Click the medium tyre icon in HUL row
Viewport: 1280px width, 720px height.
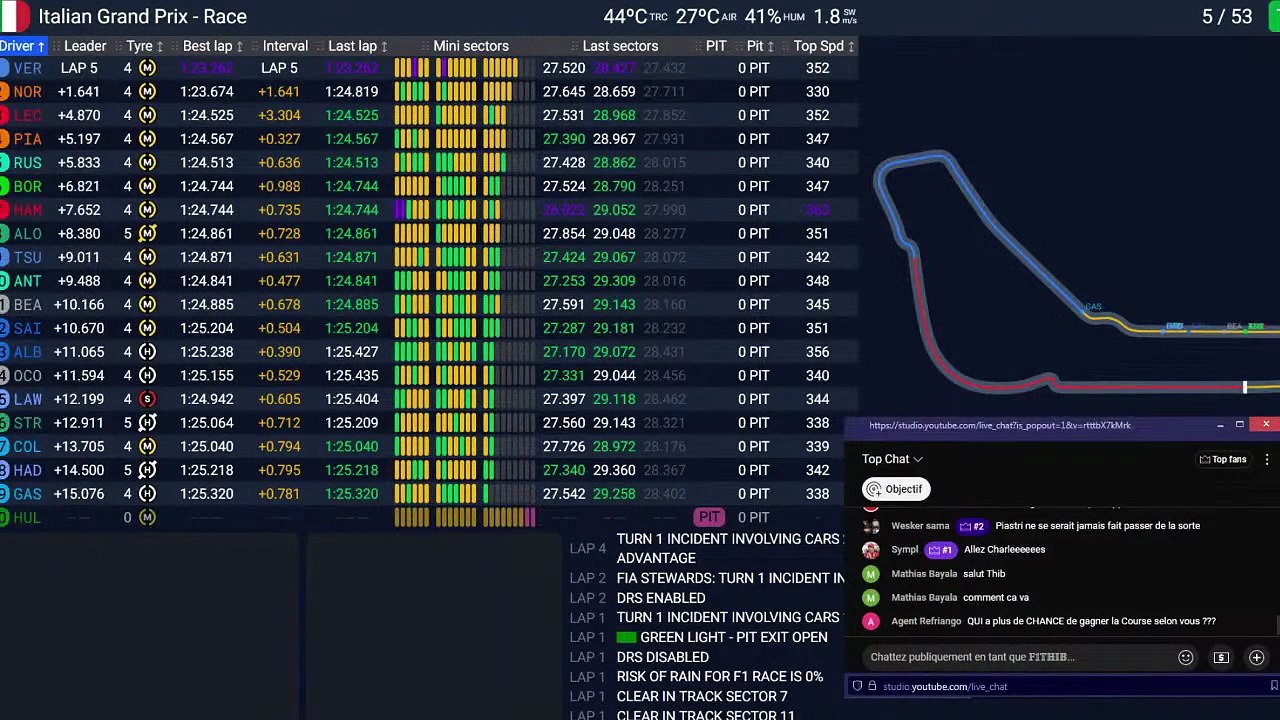147,518
